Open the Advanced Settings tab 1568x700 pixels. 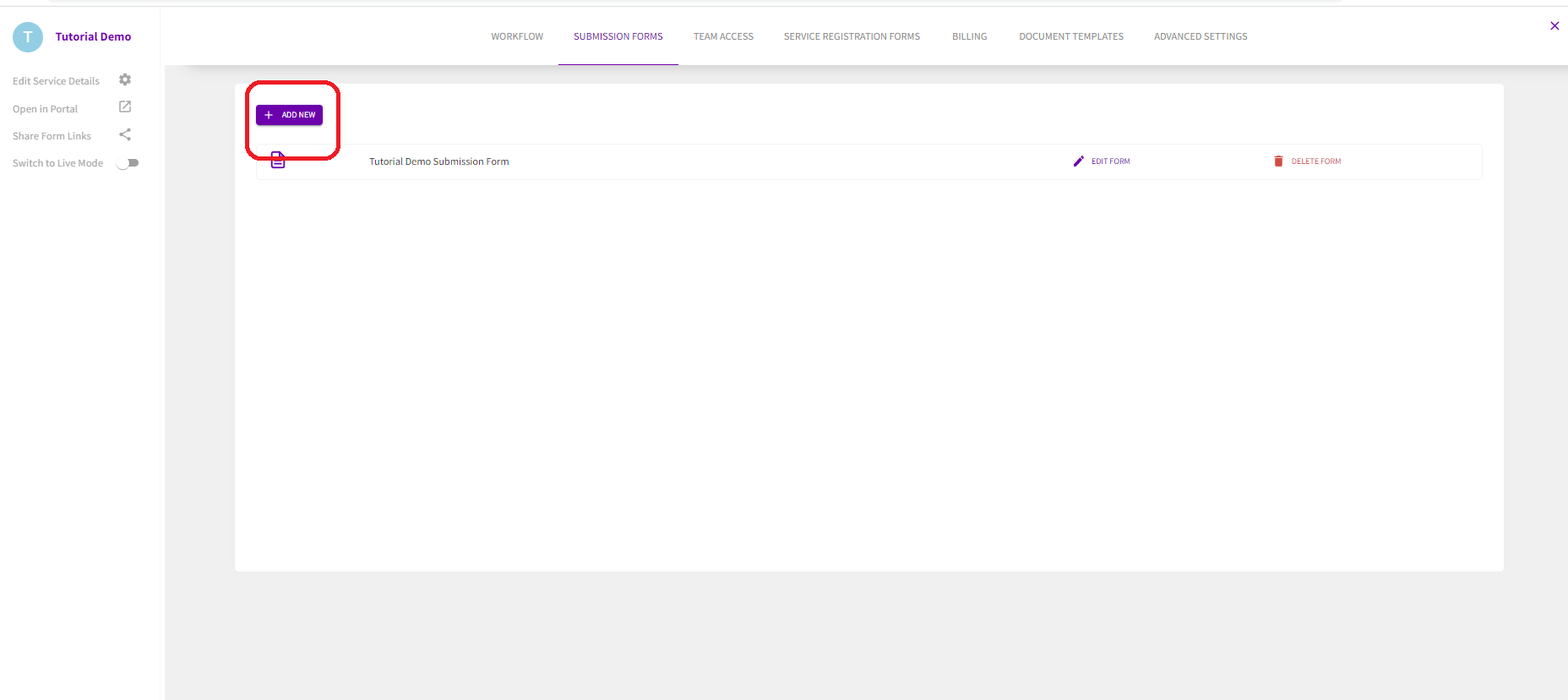tap(1200, 37)
